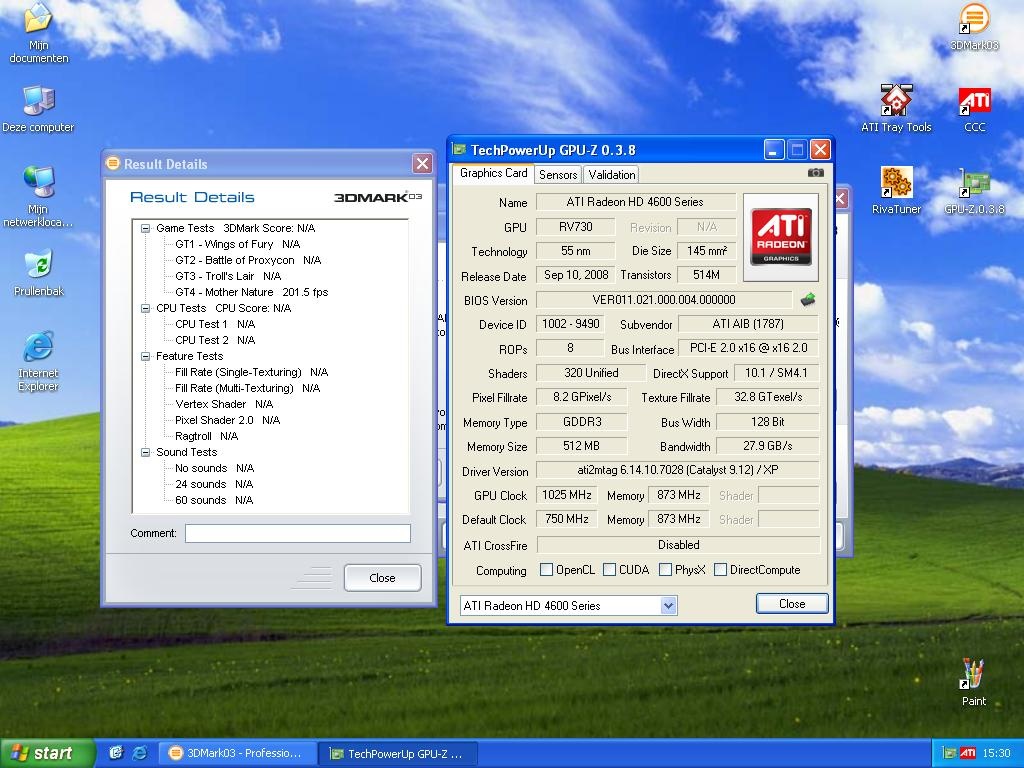
Task: Open the ATI Radeon HD 4600 dropdown
Action: pos(668,605)
